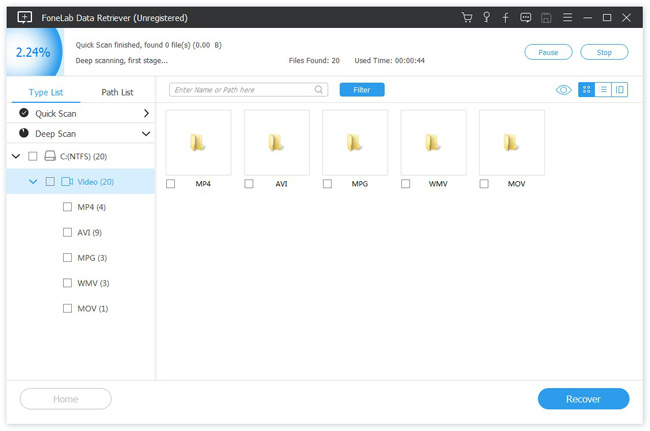The image size is (650, 431).
Task: Select MPG (3) in the tree
Action: (x=92, y=257)
